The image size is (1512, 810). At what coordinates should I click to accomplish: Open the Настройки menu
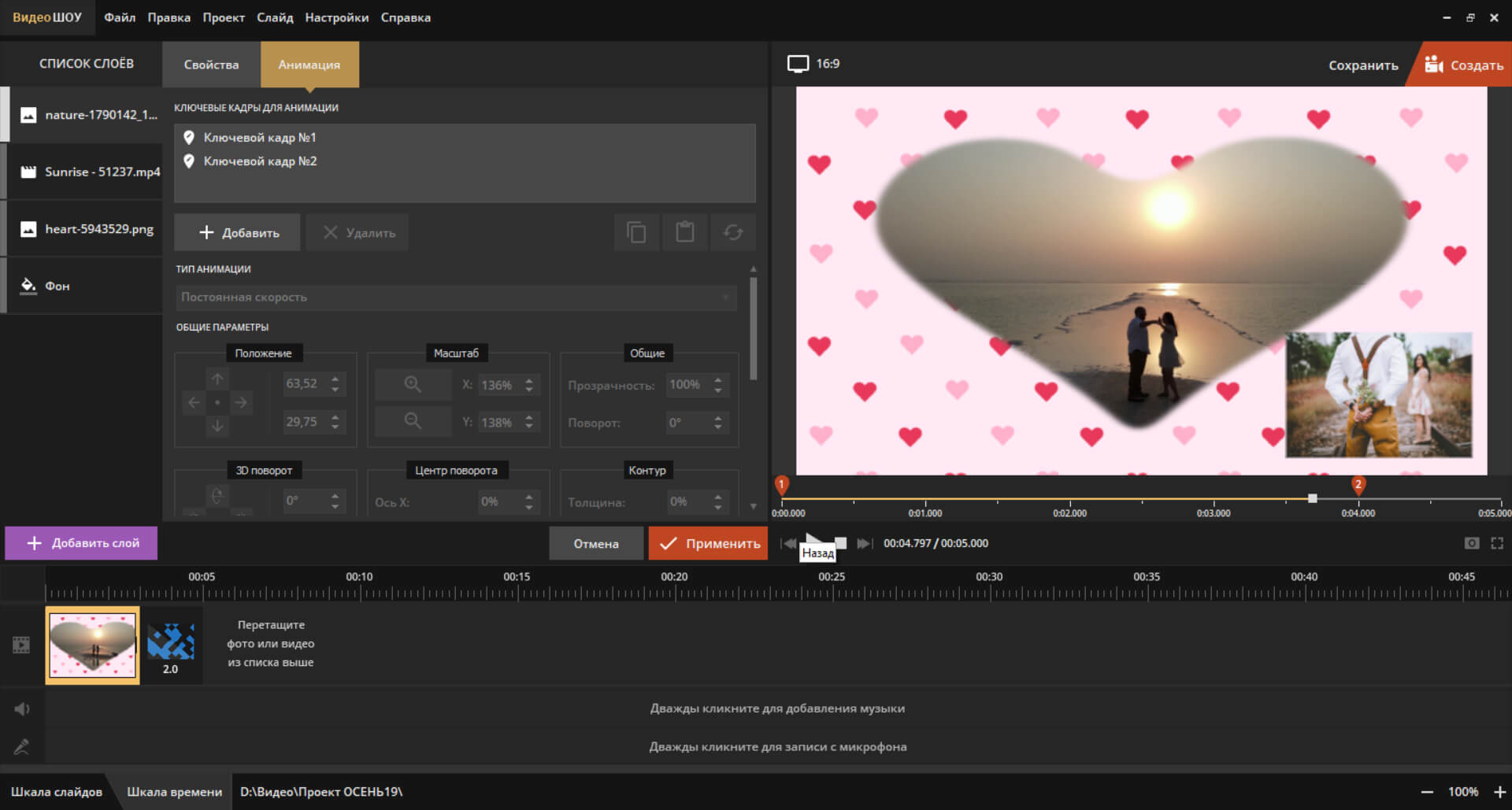[337, 17]
